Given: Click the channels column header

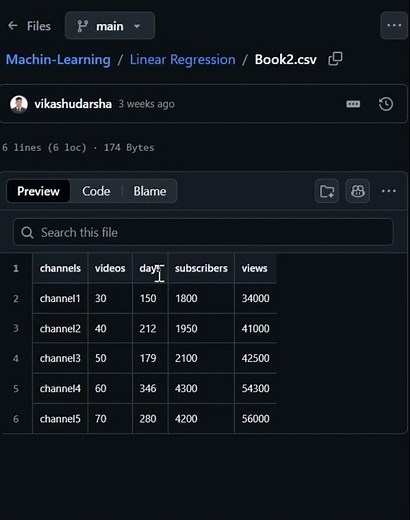Looking at the screenshot, I should point(60,268).
